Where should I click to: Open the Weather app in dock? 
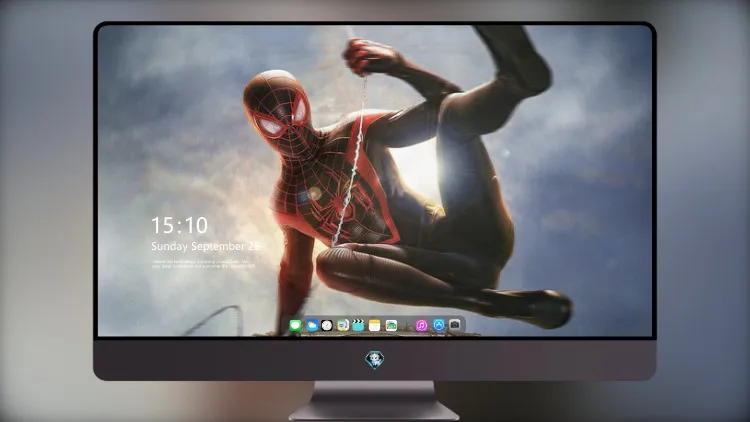tap(312, 325)
